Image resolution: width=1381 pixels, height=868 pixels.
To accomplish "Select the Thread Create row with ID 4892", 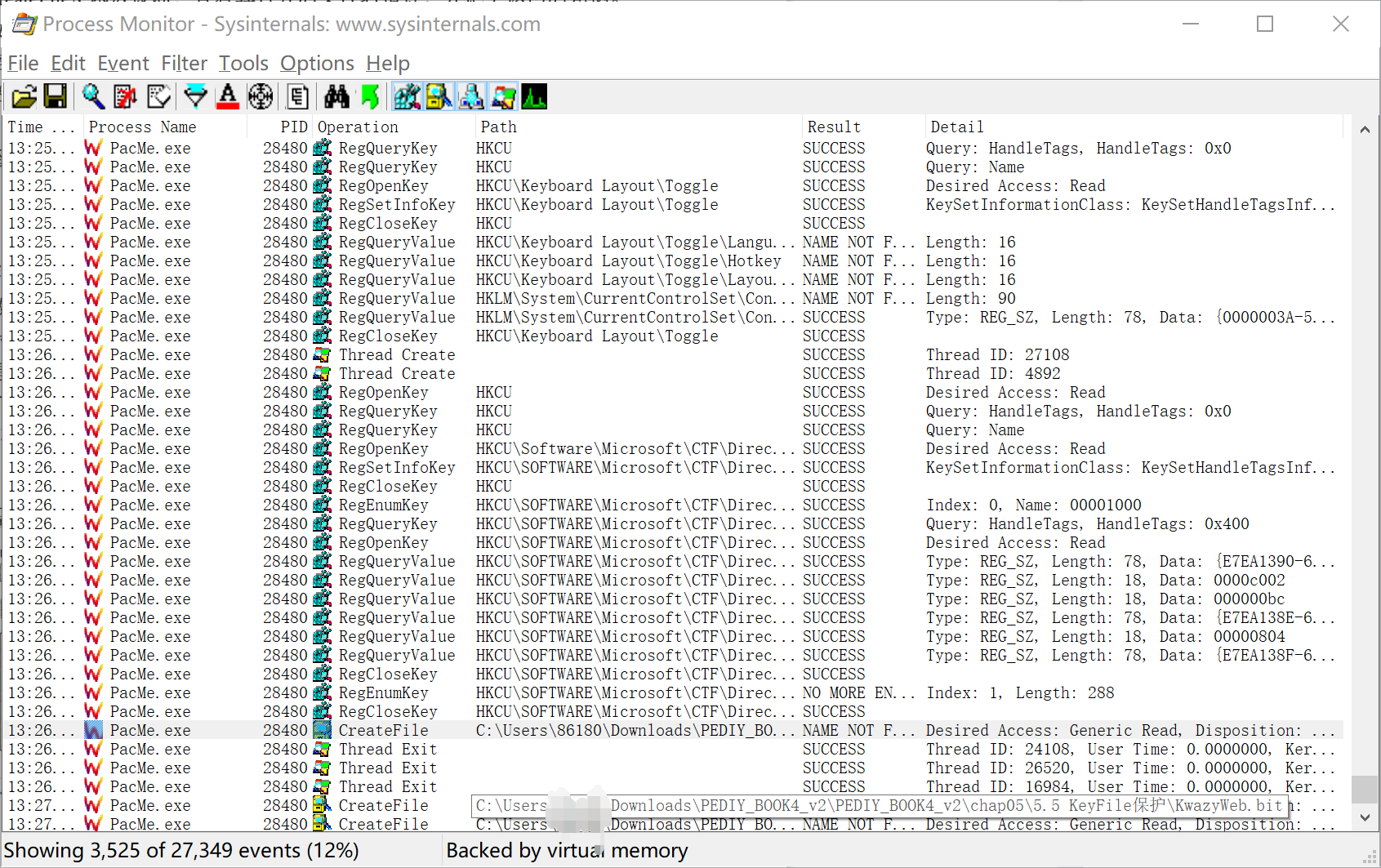I will (x=673, y=373).
